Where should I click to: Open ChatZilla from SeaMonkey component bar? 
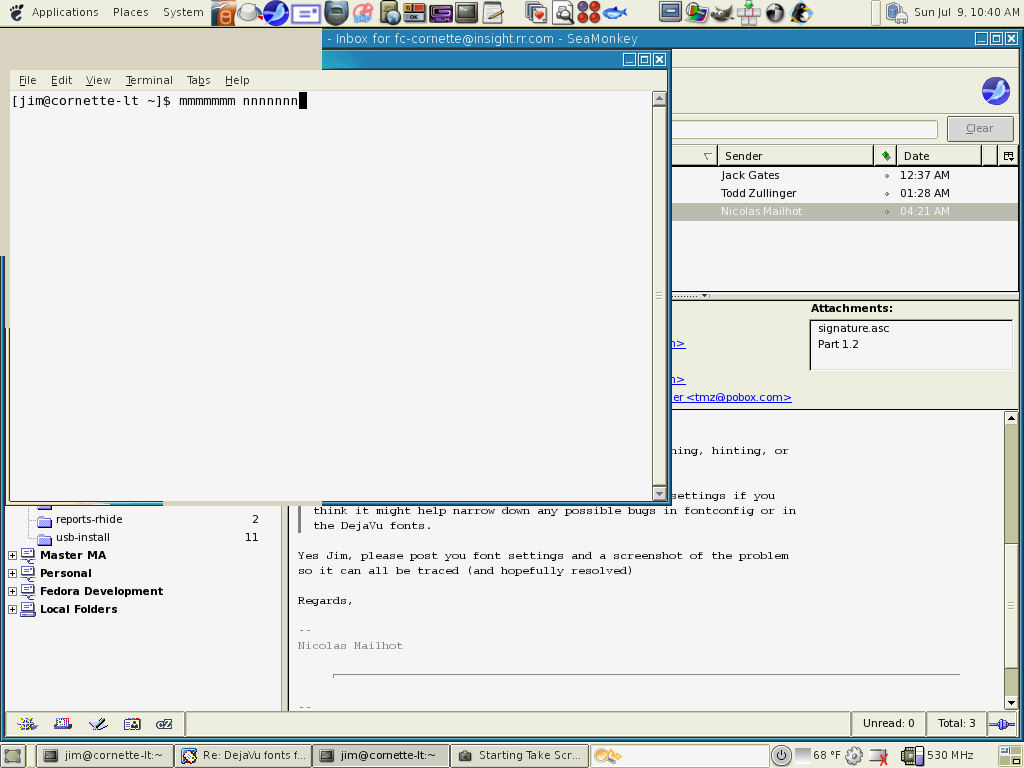pos(165,723)
